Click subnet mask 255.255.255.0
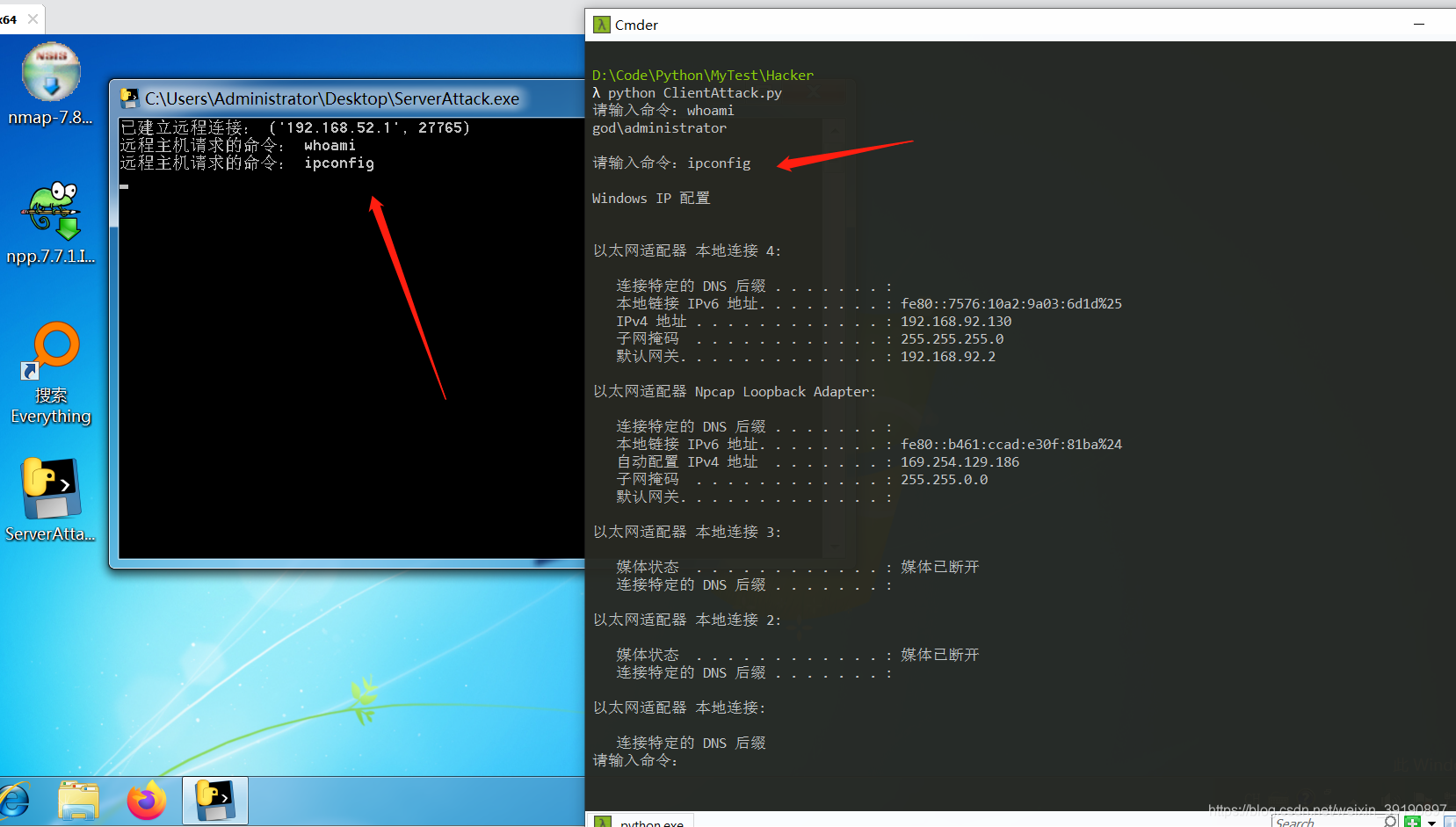This screenshot has height=827, width=1456. [x=952, y=339]
